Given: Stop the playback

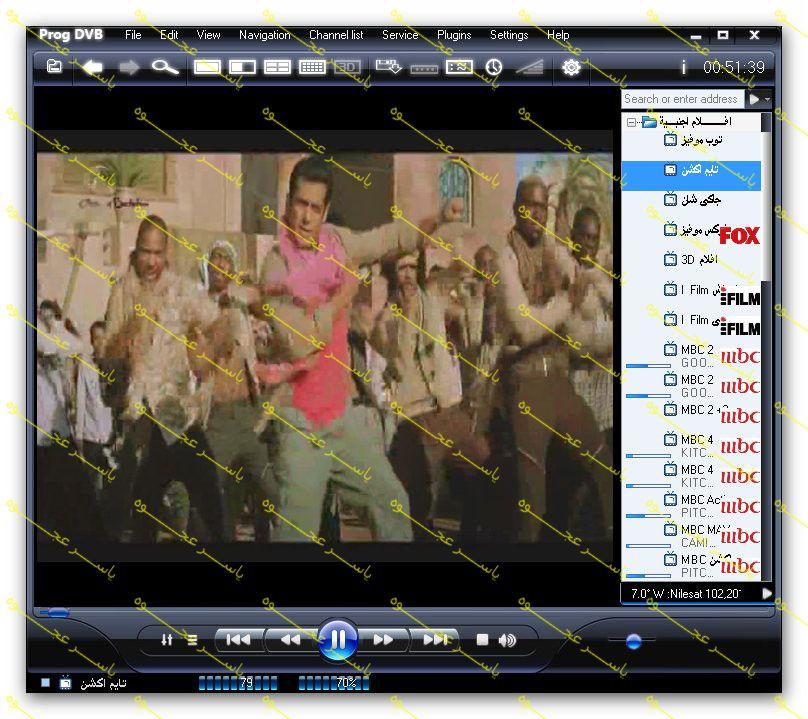Looking at the screenshot, I should click(x=482, y=640).
